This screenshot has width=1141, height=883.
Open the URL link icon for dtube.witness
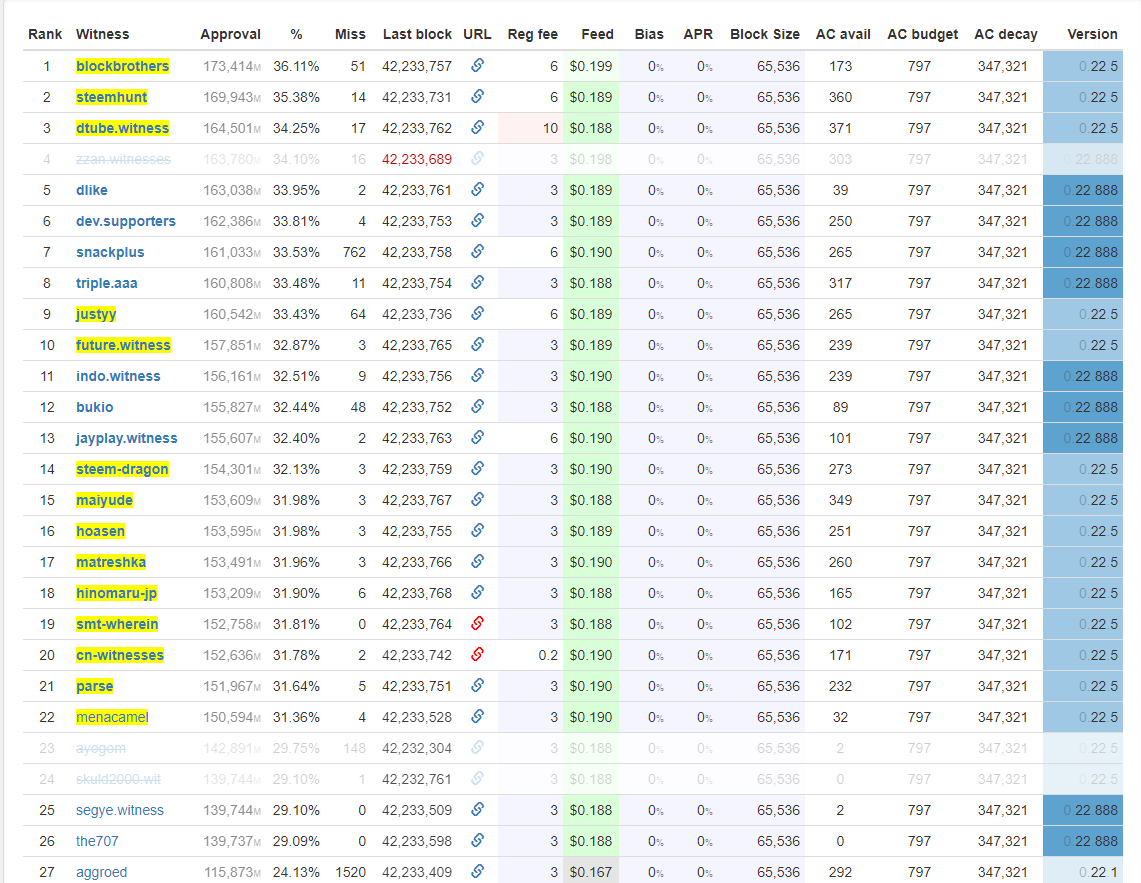(x=477, y=127)
